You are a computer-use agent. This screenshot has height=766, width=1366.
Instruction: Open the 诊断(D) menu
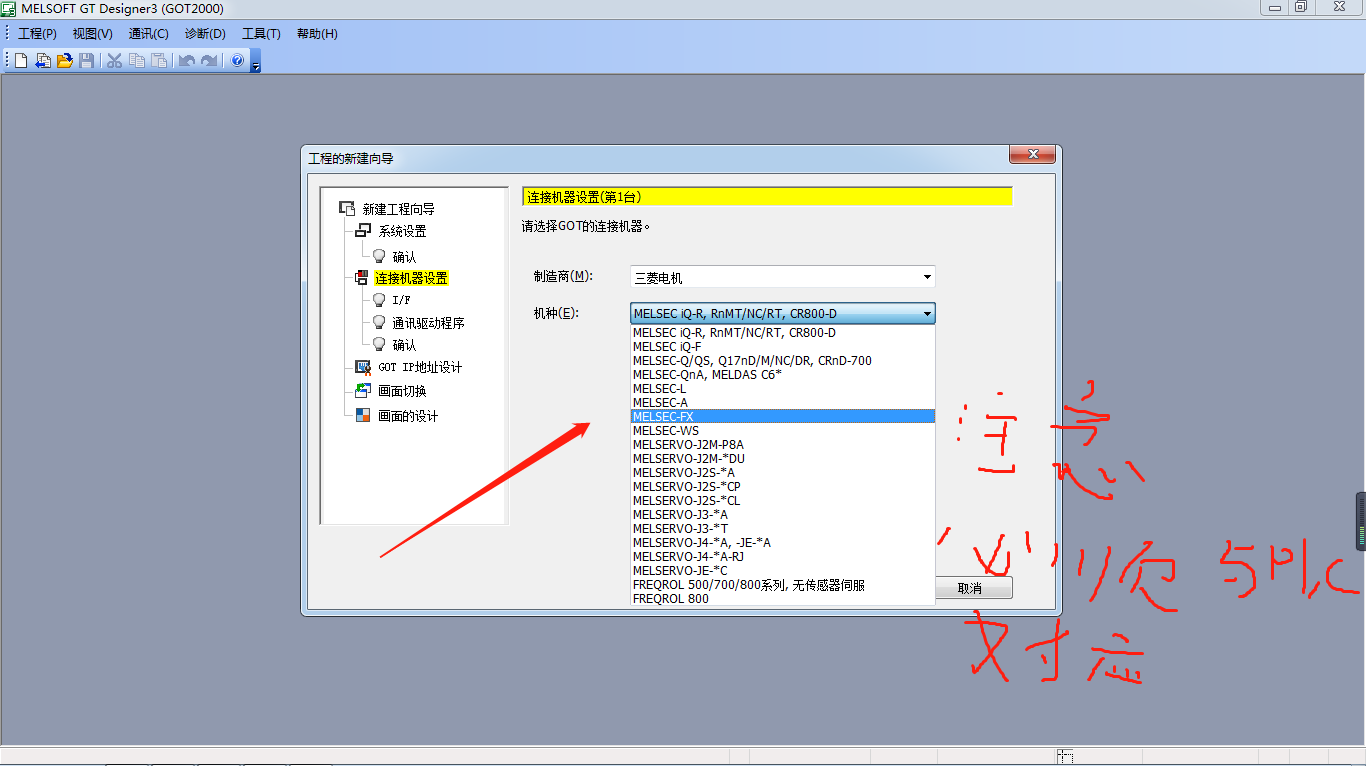(x=205, y=34)
